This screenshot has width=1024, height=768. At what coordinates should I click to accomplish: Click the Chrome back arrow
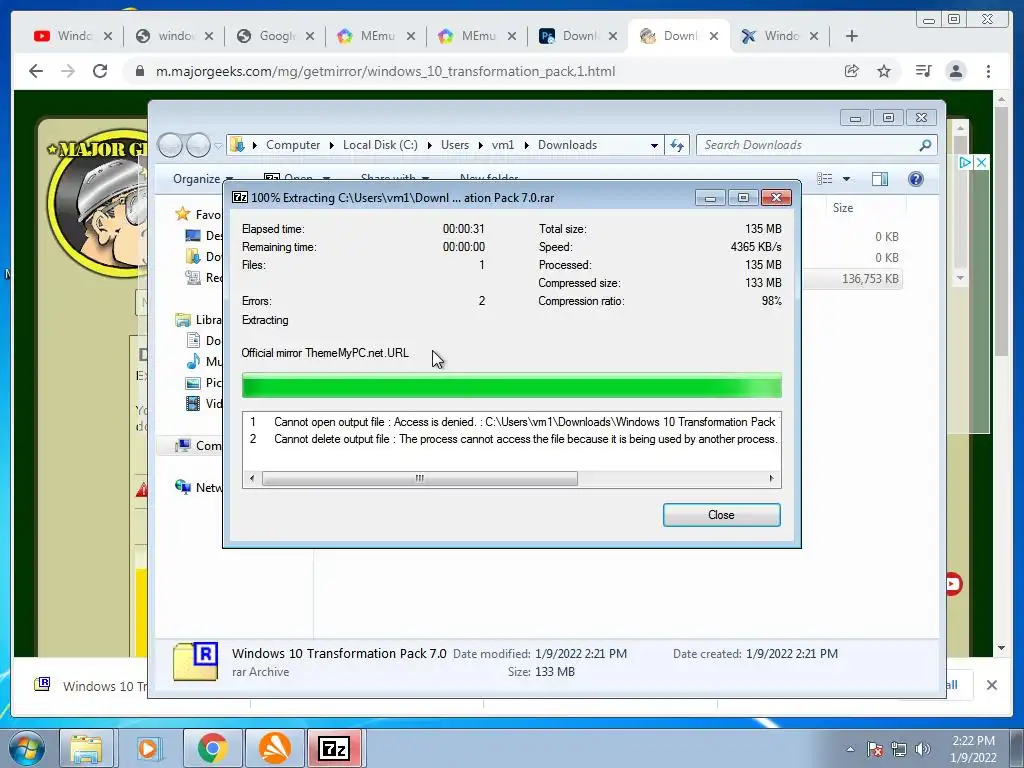pyautogui.click(x=36, y=71)
